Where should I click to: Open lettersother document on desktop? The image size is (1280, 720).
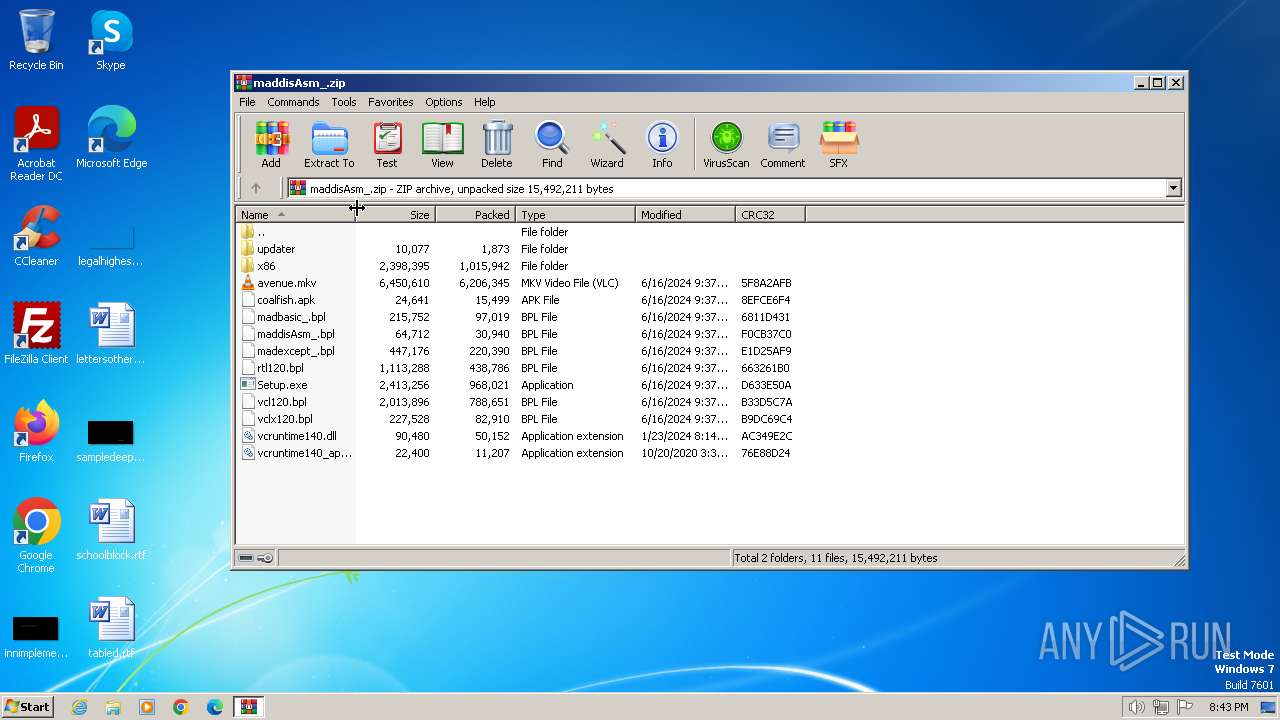(x=111, y=333)
